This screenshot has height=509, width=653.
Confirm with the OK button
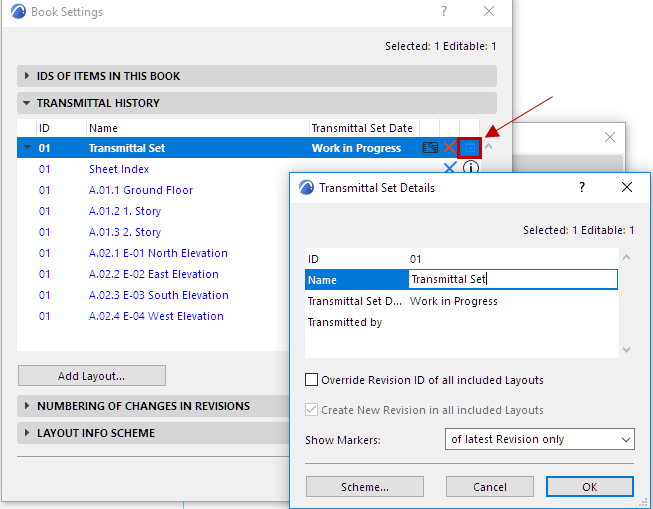coord(590,487)
